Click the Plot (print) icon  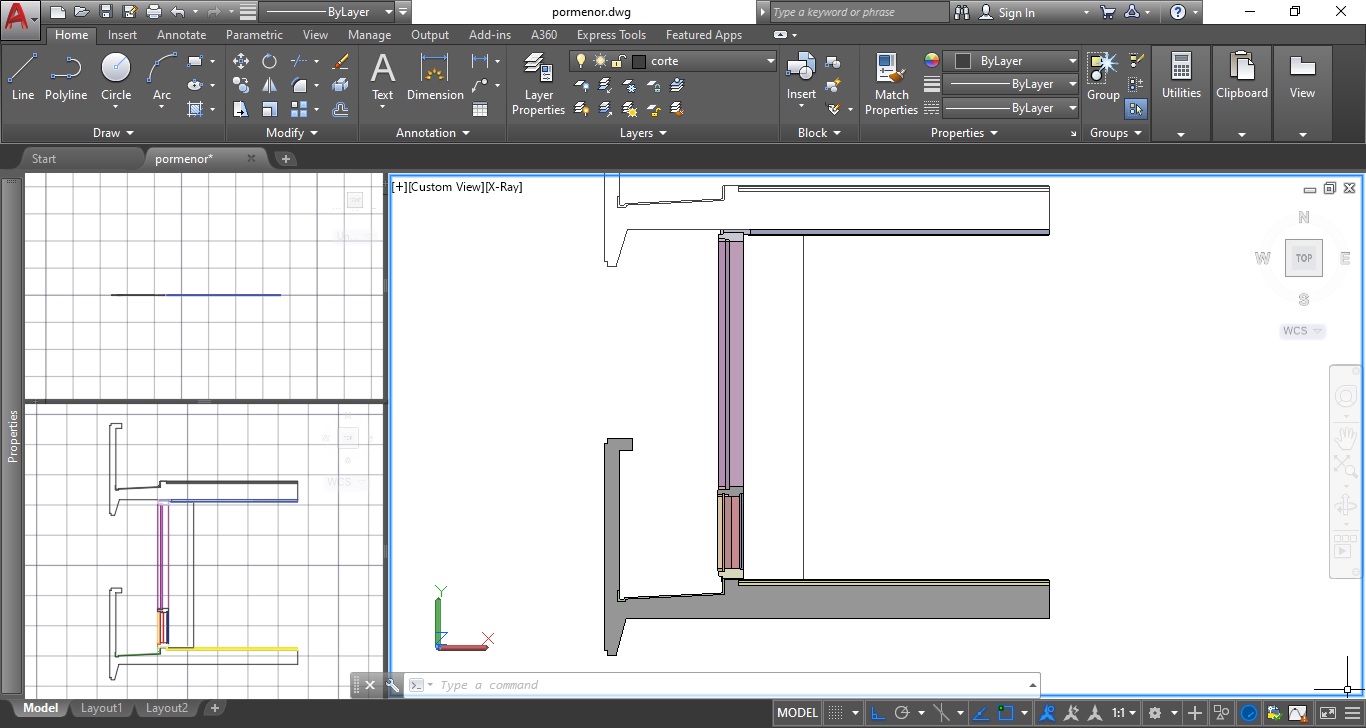point(153,12)
